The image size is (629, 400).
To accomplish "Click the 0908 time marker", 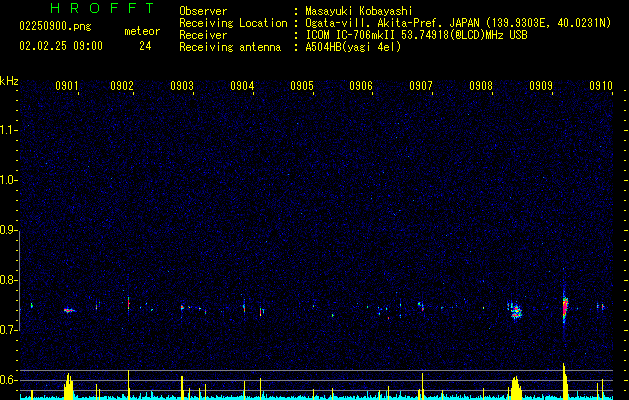I will coord(481,86).
